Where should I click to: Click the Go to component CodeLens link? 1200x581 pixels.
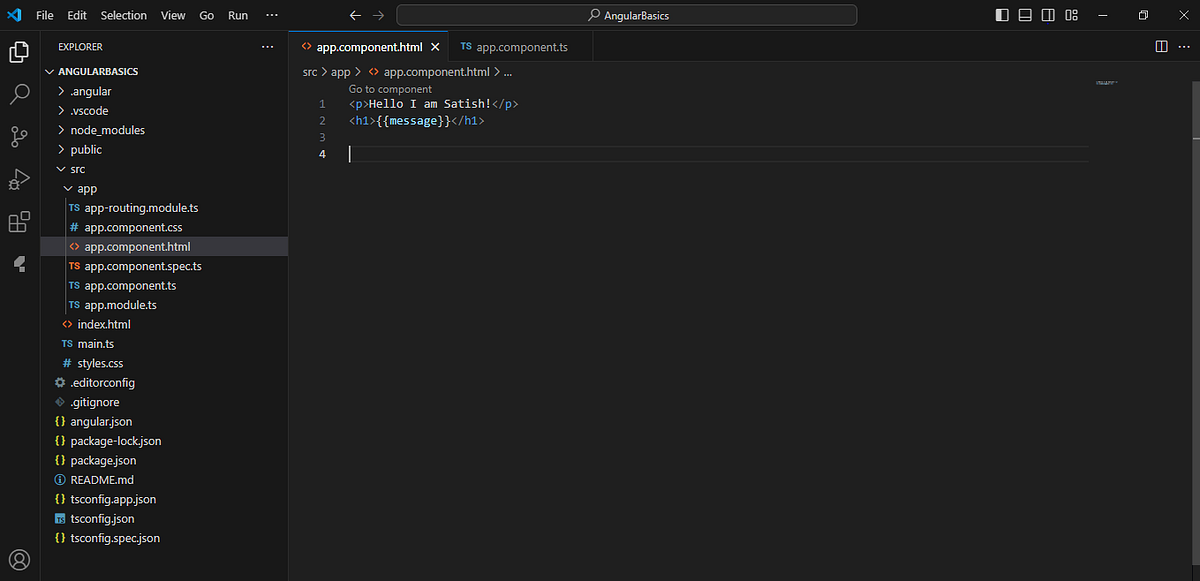(x=389, y=88)
